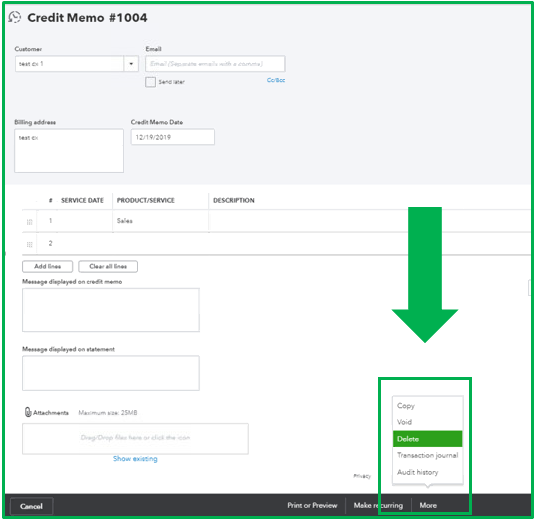The image size is (536, 521).
Task: Click the description cell of line 1
Action: click(369, 221)
